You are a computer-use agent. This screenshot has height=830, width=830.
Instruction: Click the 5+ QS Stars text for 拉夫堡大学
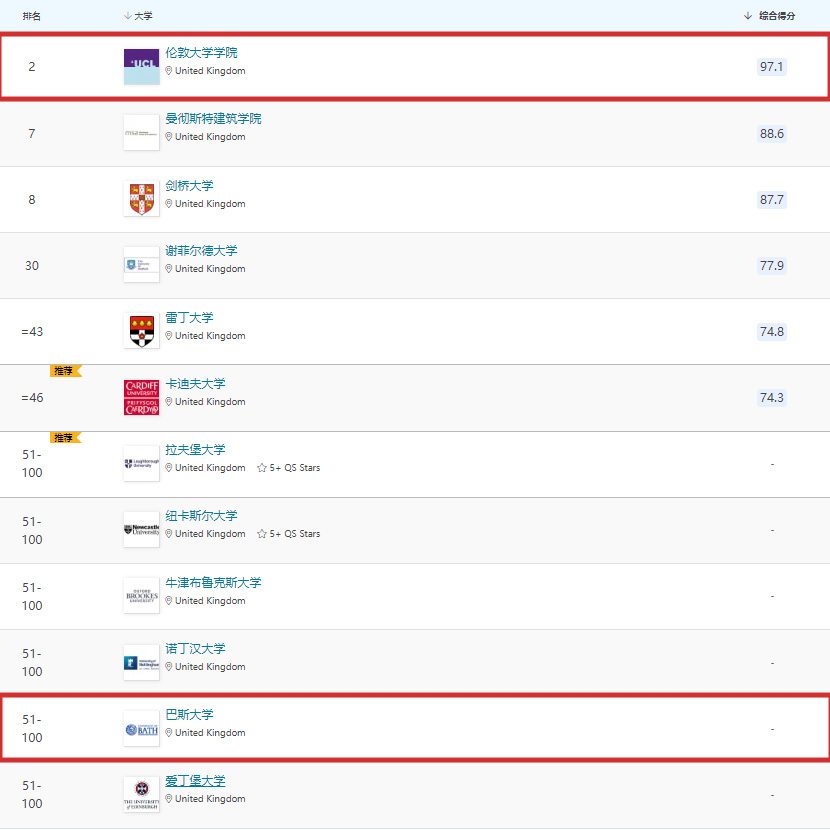click(x=295, y=468)
